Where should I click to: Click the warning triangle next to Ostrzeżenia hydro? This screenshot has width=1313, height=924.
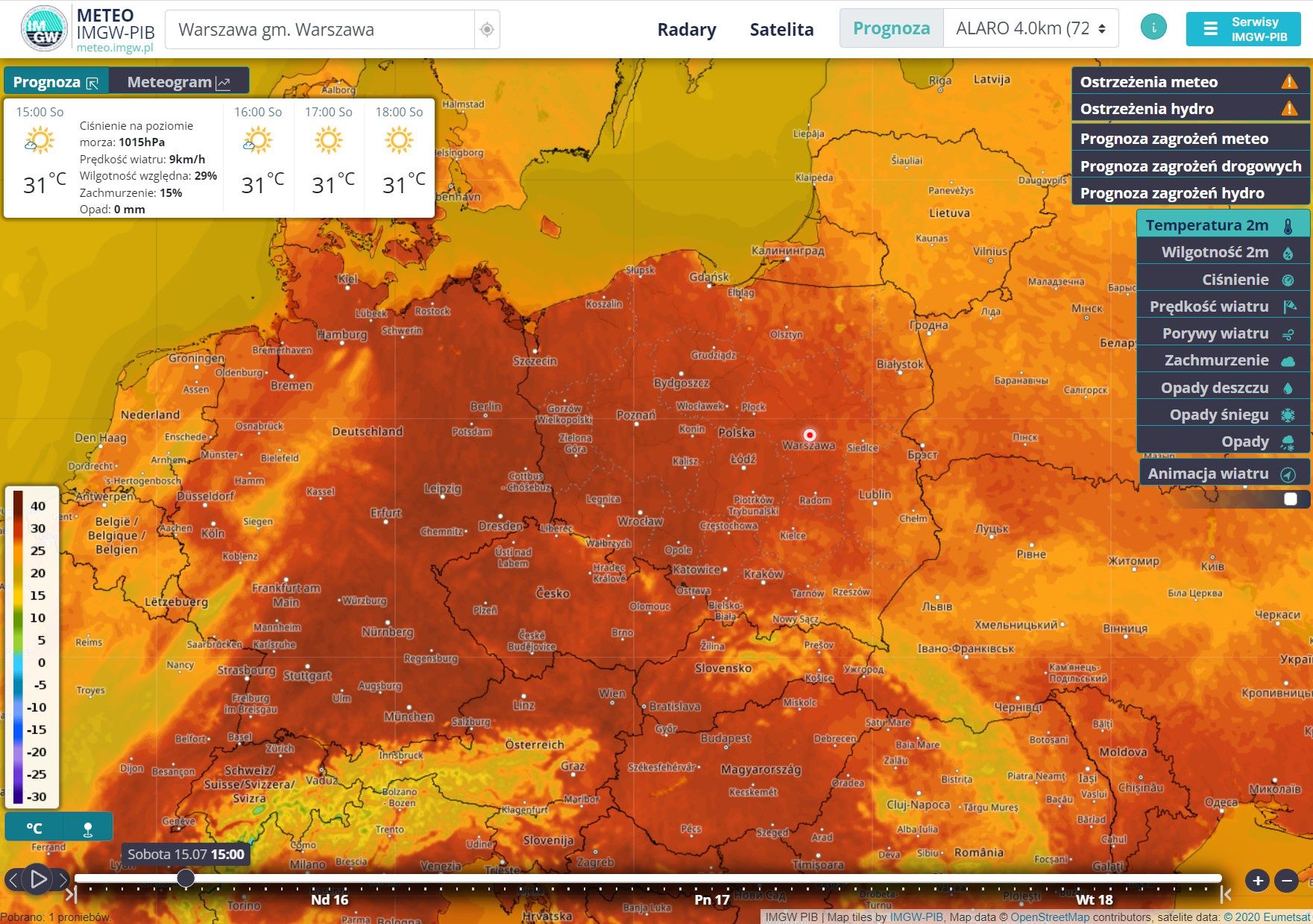point(1289,109)
